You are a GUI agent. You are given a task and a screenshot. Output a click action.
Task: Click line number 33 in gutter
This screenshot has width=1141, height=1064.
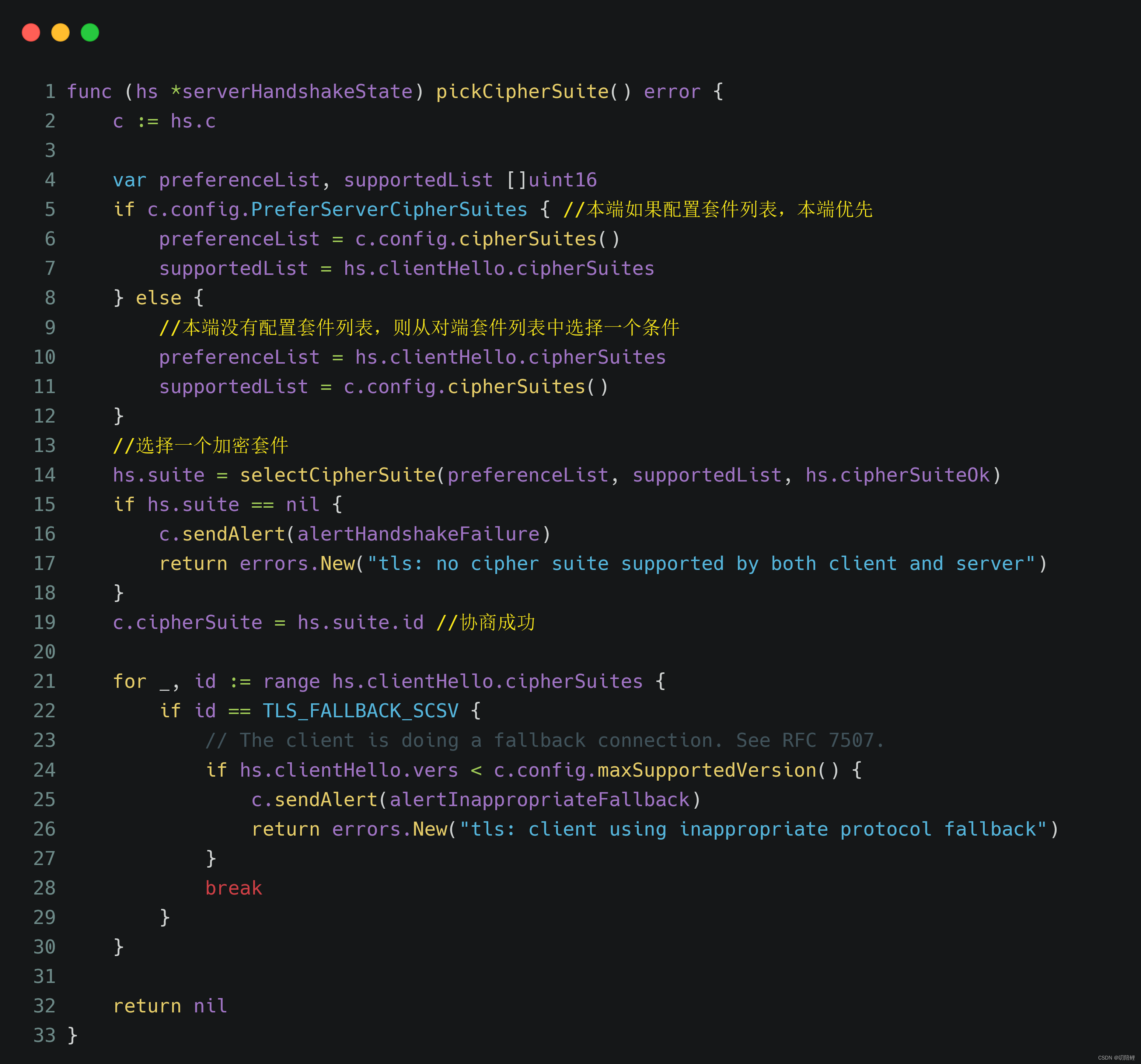(x=45, y=1036)
